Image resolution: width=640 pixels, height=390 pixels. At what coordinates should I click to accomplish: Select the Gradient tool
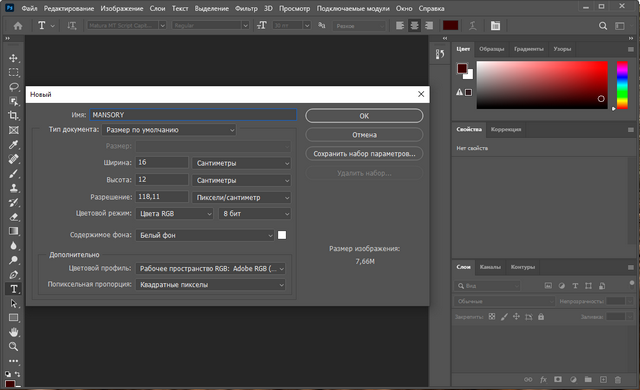(x=13, y=231)
